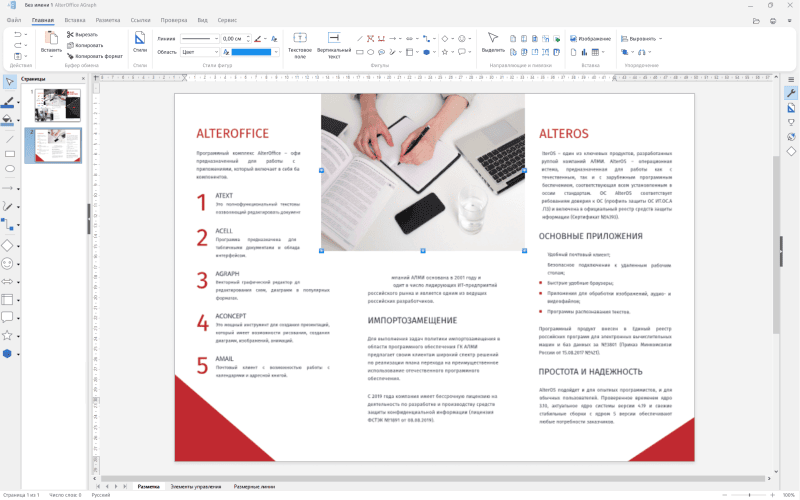800x500 pixels.
Task: Click Копировать формат button
Action: click(95, 56)
